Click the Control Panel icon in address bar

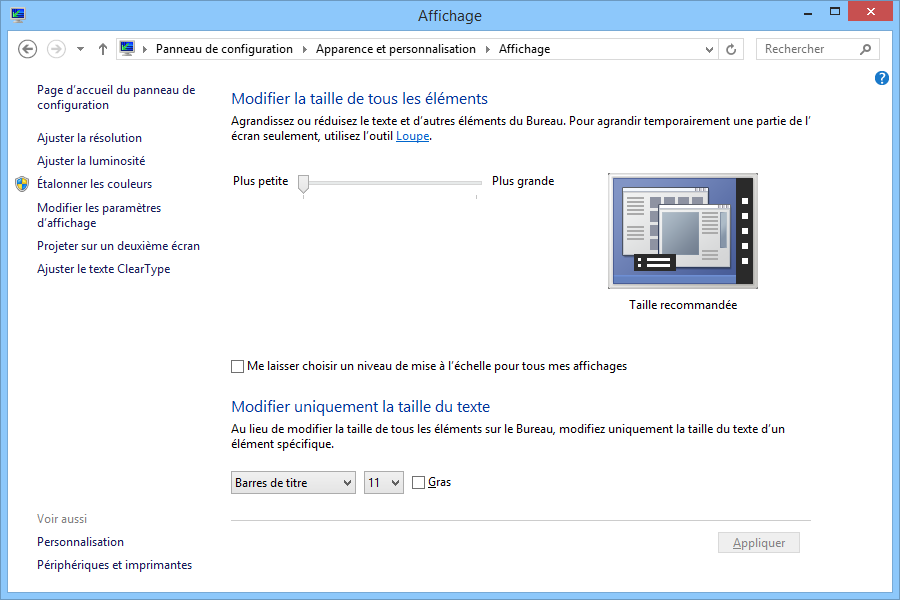(127, 49)
